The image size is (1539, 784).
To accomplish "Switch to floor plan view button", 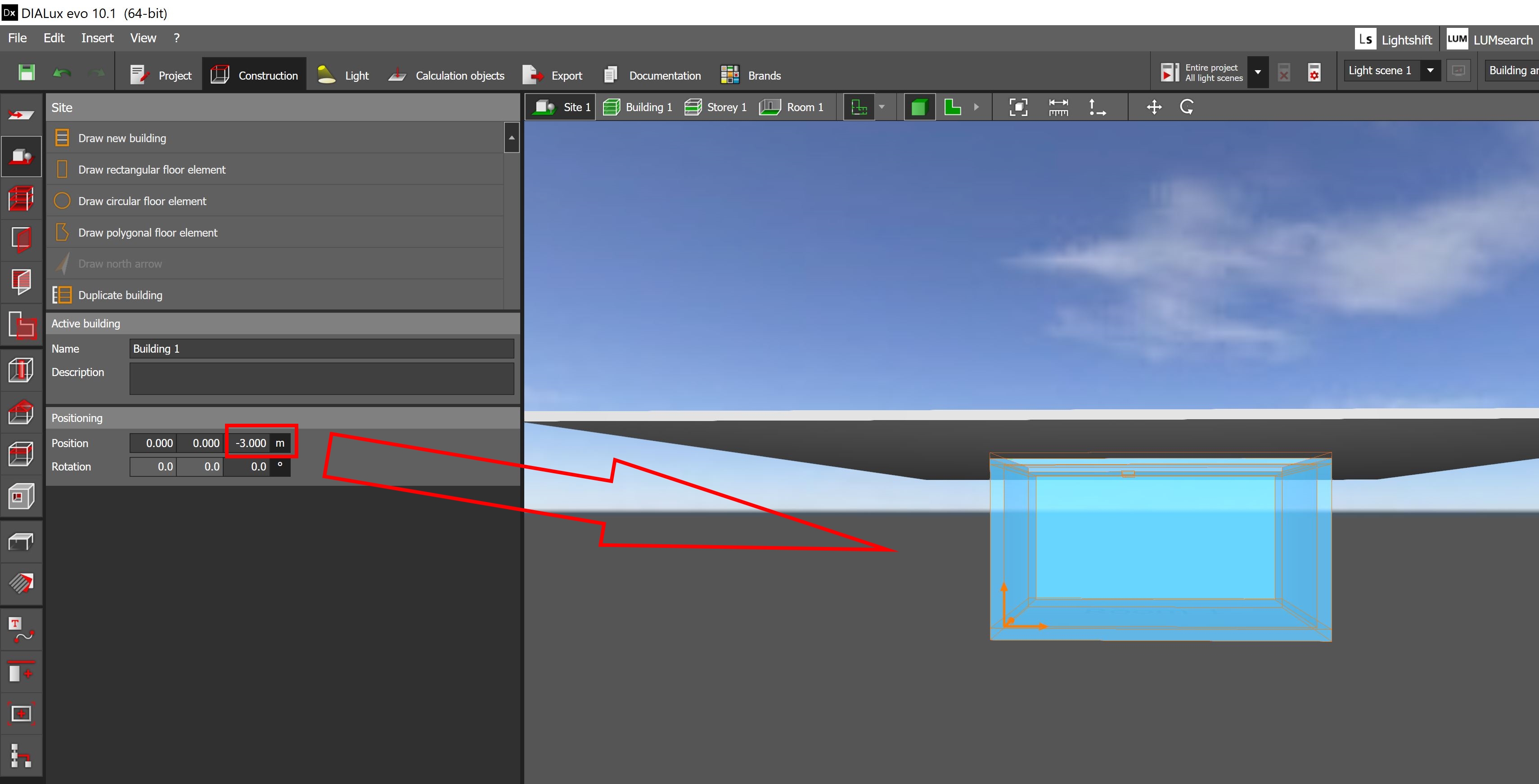I will coord(952,108).
